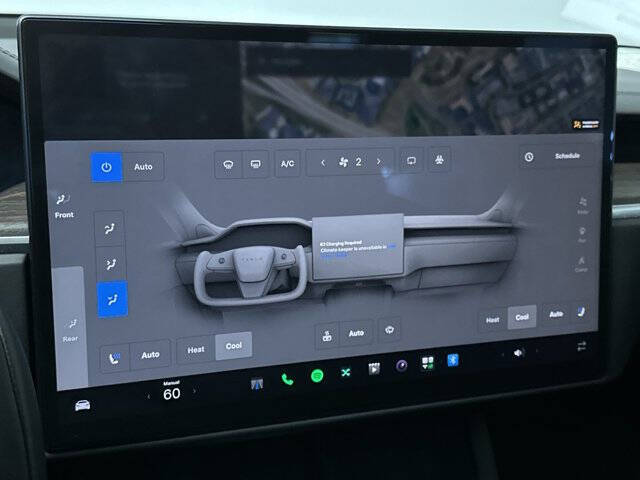This screenshot has width=640, height=480.
Task: Turn on the rear window defrost icon
Action: (x=256, y=164)
